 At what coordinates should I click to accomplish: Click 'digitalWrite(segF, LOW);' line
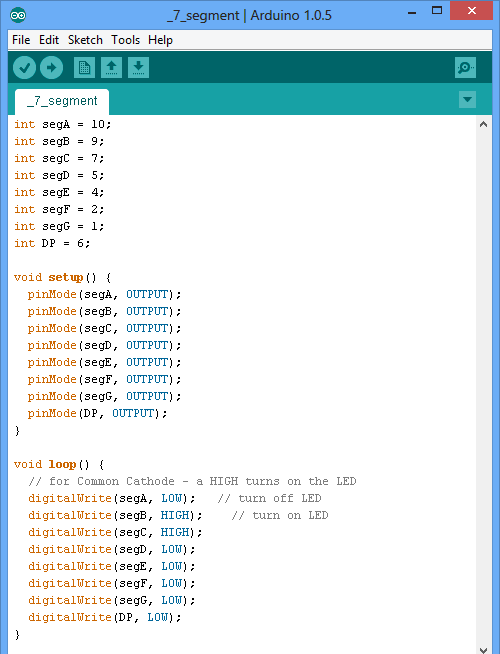pos(111,584)
